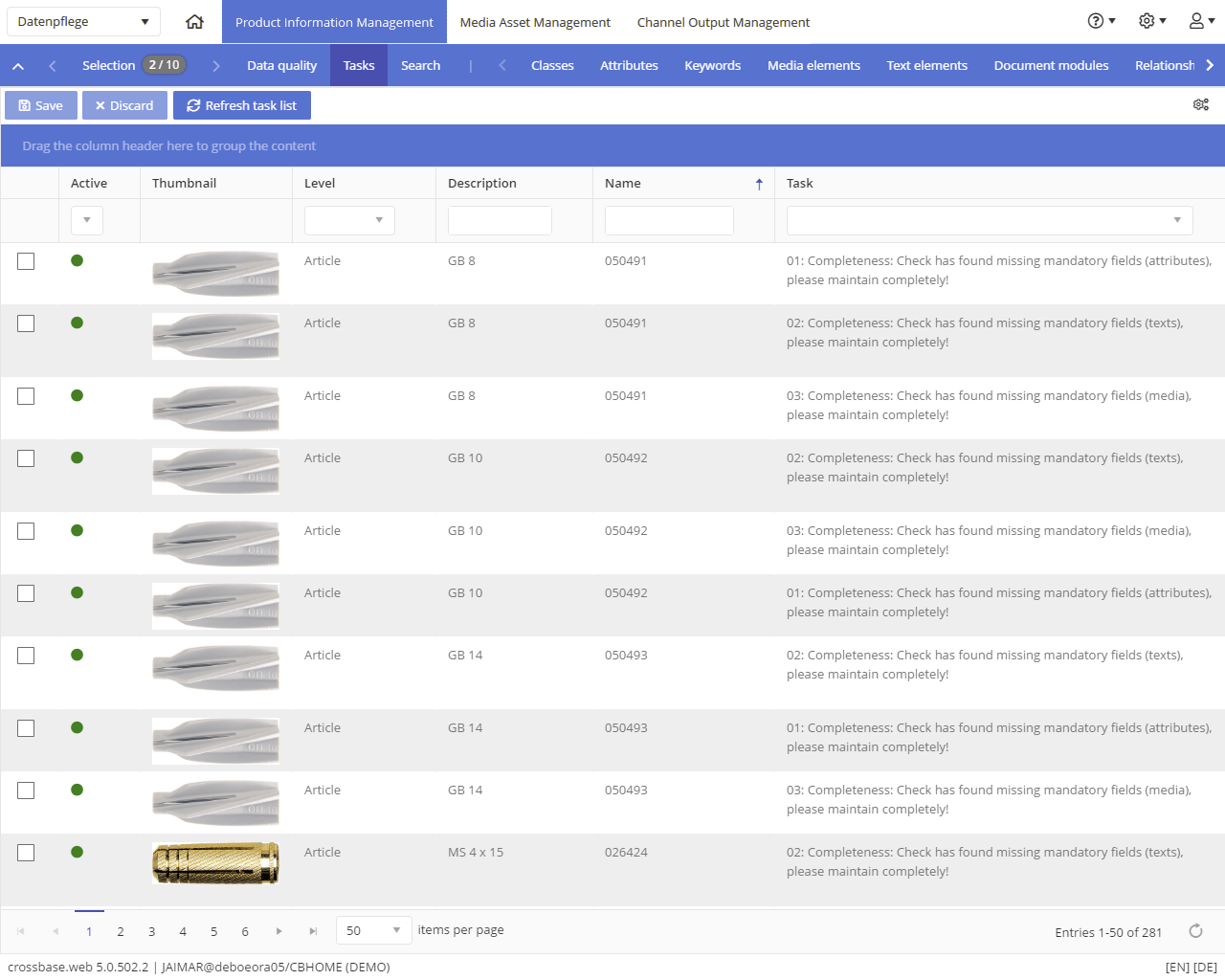Reload the grid with the refresh icon
The height and width of the screenshot is (980, 1225).
[1195, 931]
